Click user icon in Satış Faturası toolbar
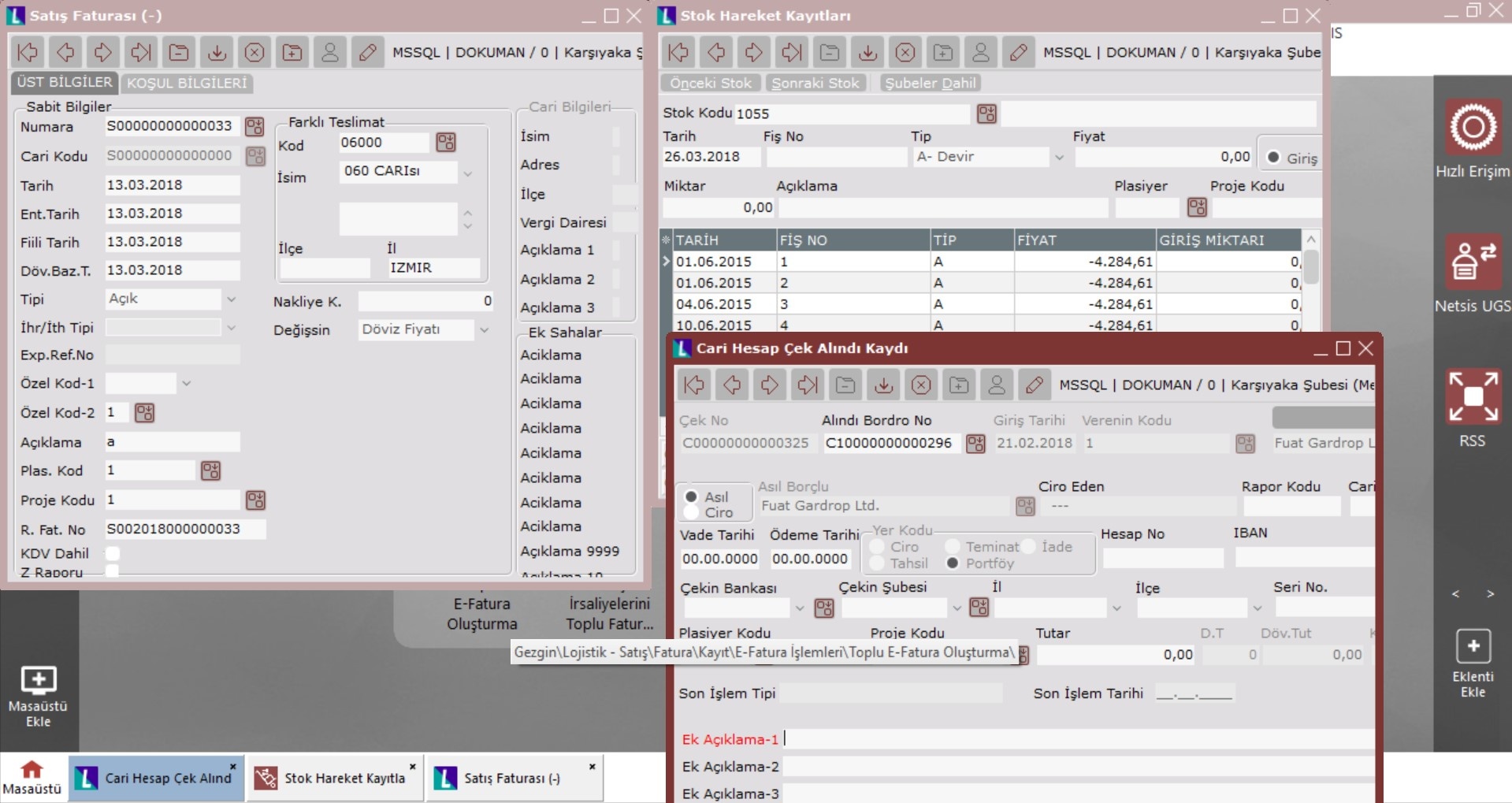 pos(330,53)
